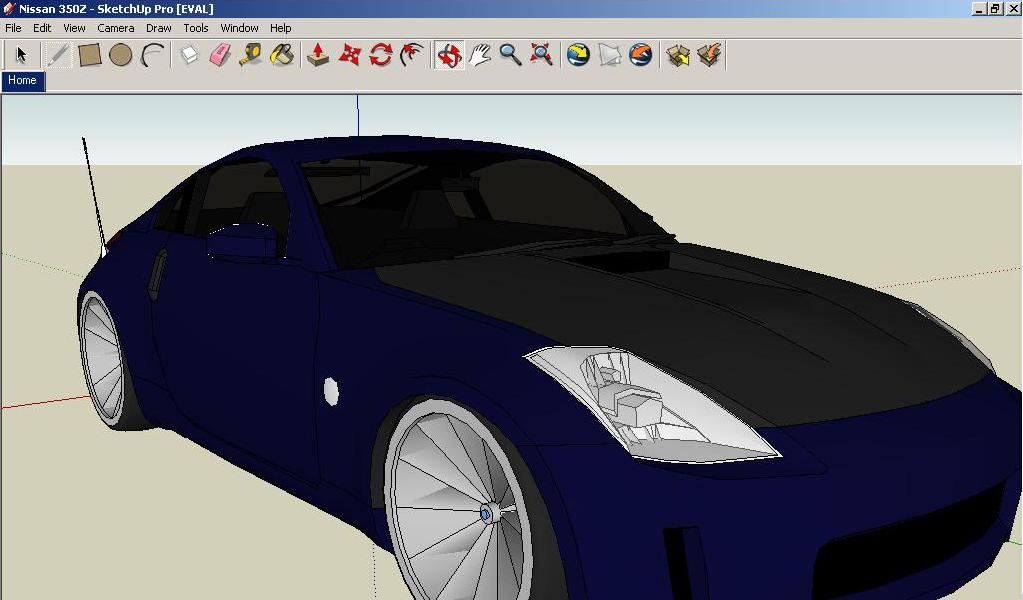The image size is (1023, 600).
Task: Minimize the SketchUp window
Action: 979,9
